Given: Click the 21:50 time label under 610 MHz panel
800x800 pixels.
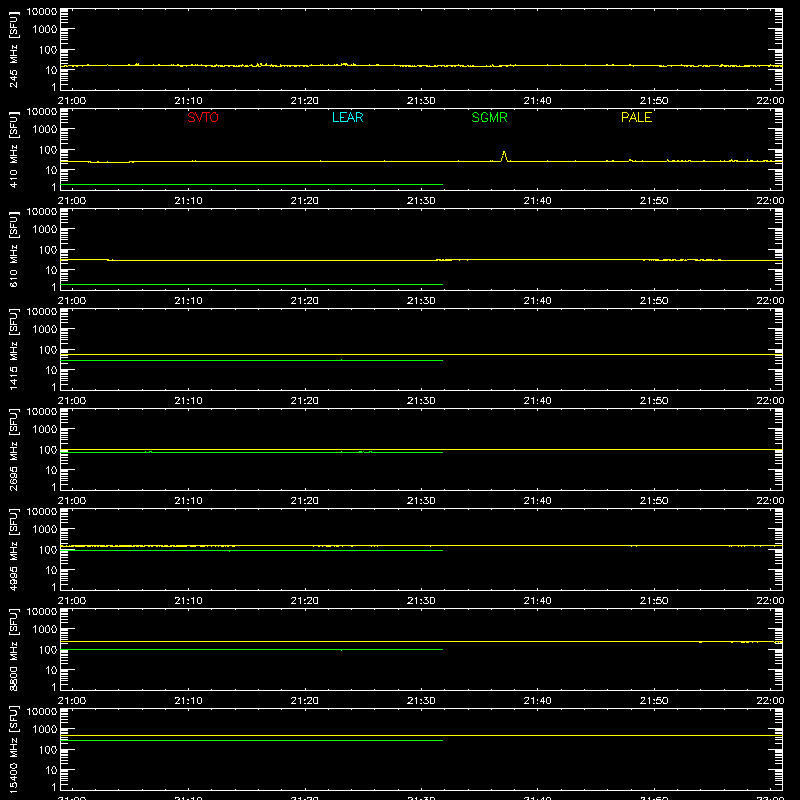Looking at the screenshot, I should 654,301.
